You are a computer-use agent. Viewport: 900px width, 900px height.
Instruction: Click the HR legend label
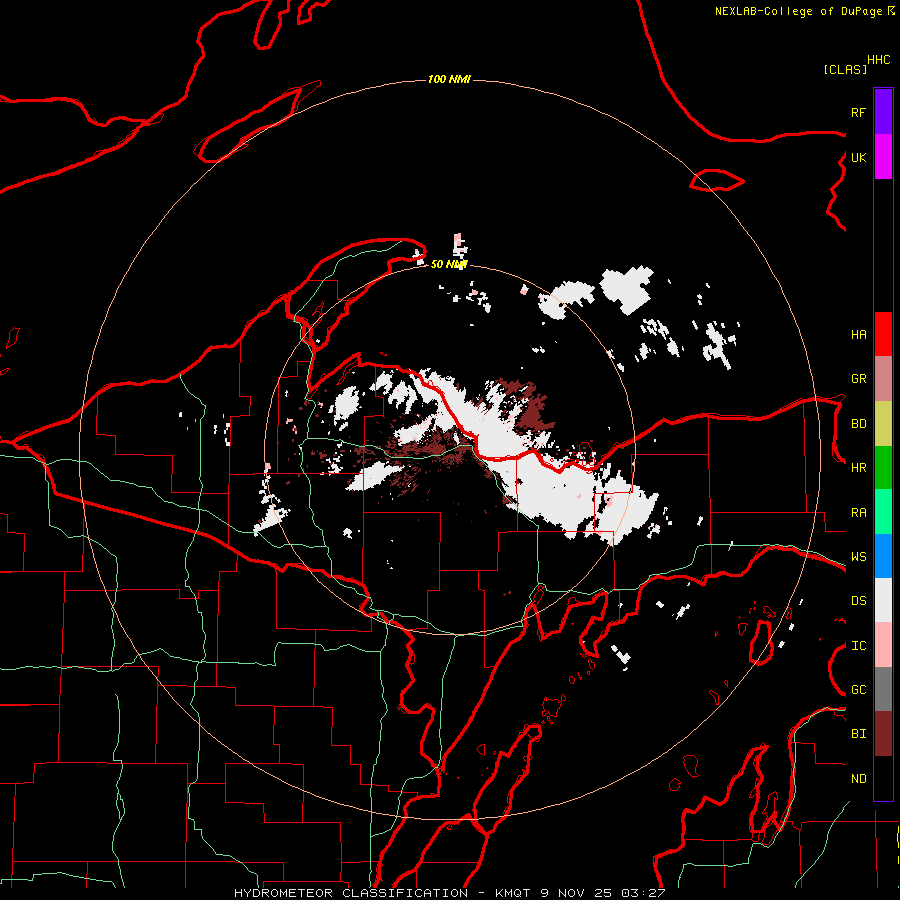(858, 468)
